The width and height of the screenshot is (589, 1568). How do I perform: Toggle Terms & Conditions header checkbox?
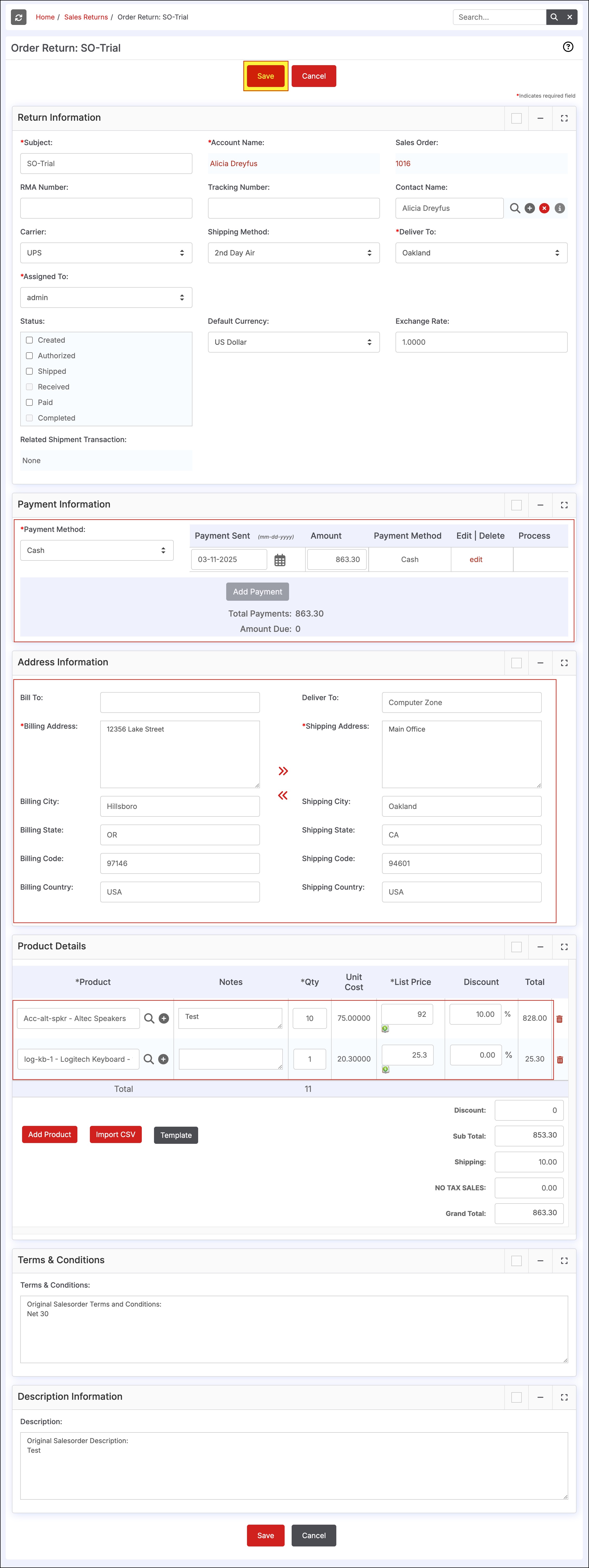517,1261
